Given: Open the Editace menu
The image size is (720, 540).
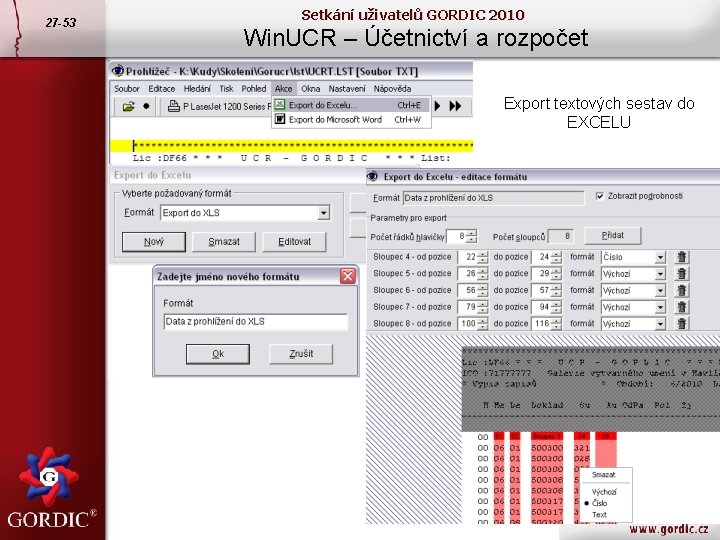Looking at the screenshot, I should point(162,89).
